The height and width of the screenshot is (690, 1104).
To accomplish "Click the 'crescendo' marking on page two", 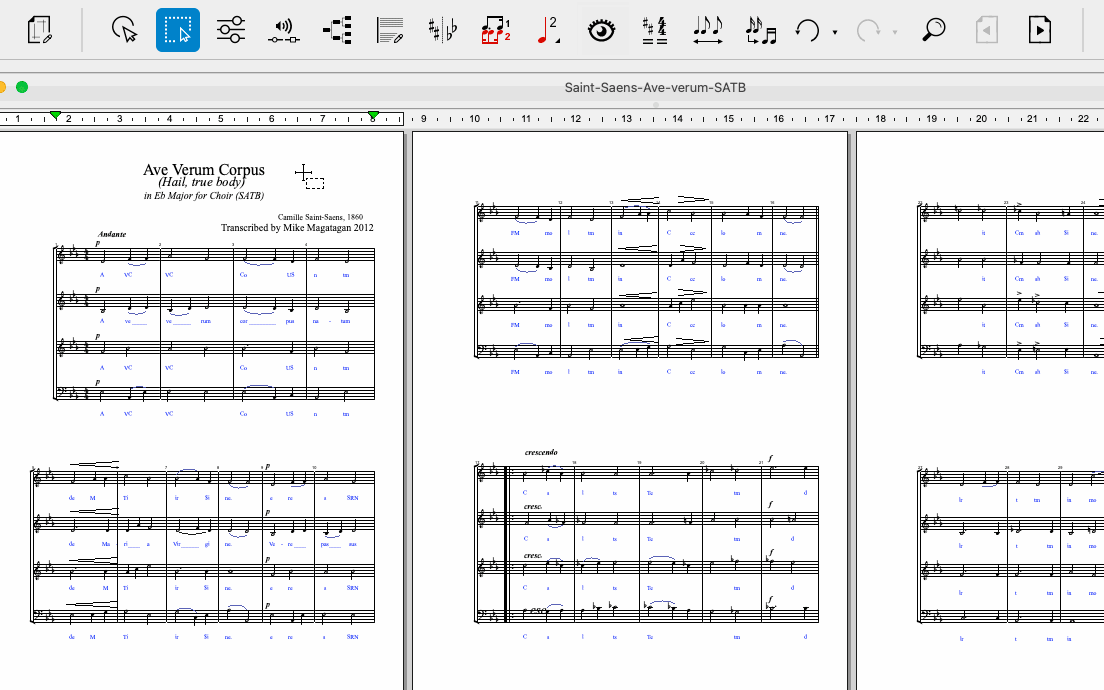I will coord(541,452).
